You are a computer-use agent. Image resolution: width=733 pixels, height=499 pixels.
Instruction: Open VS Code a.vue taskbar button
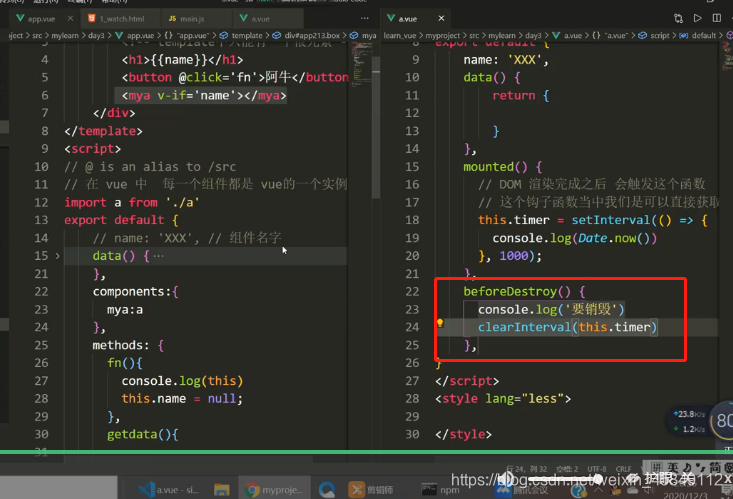(x=169, y=490)
